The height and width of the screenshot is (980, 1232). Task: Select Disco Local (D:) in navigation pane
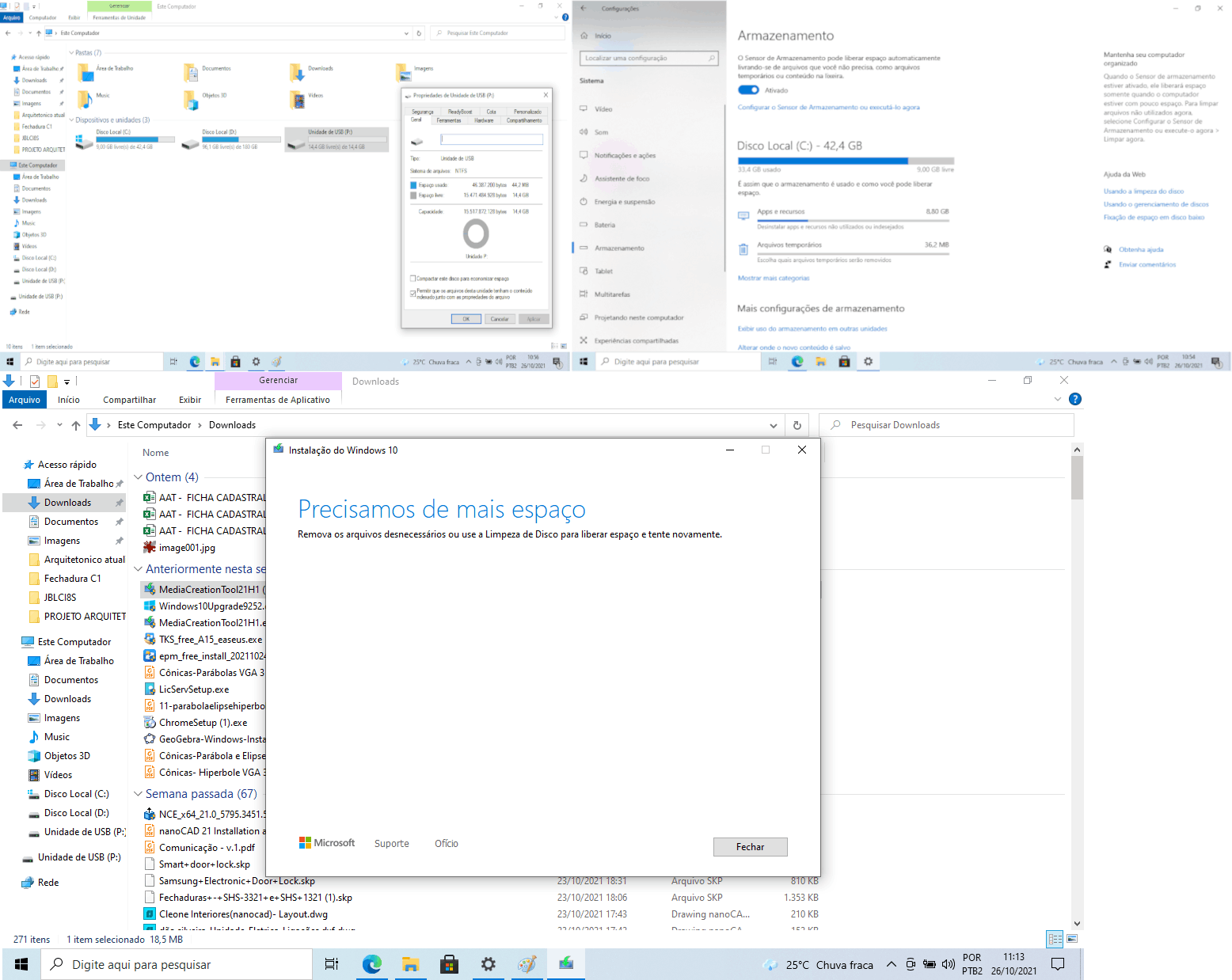point(76,813)
